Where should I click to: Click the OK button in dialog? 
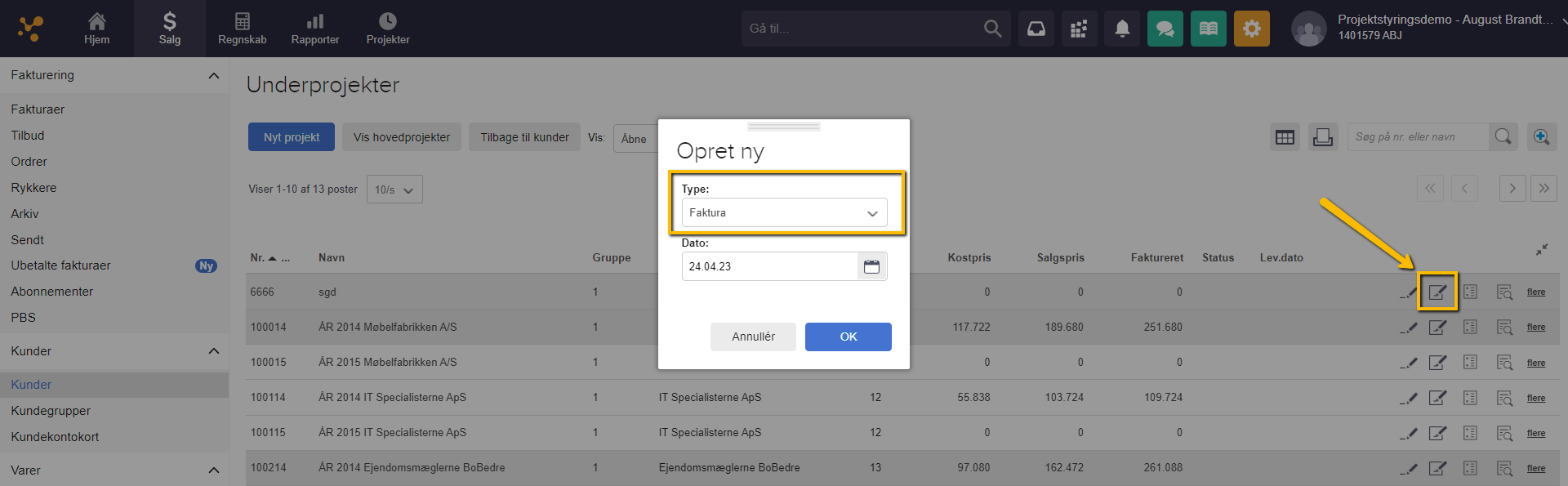pos(848,337)
